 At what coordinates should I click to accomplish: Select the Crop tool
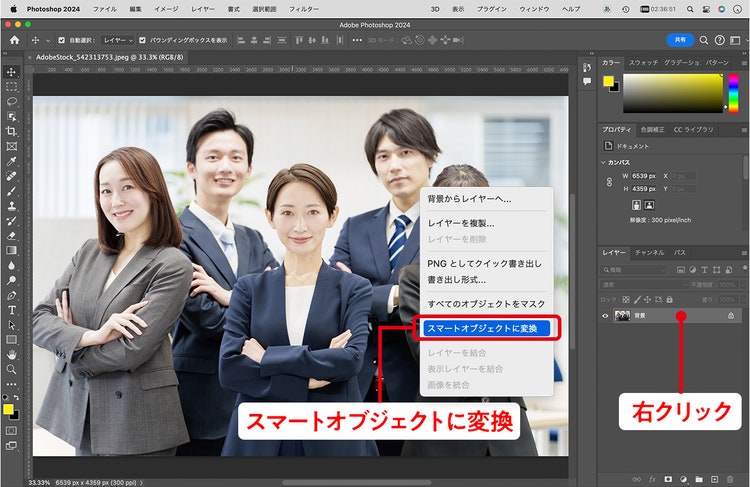(x=11, y=132)
